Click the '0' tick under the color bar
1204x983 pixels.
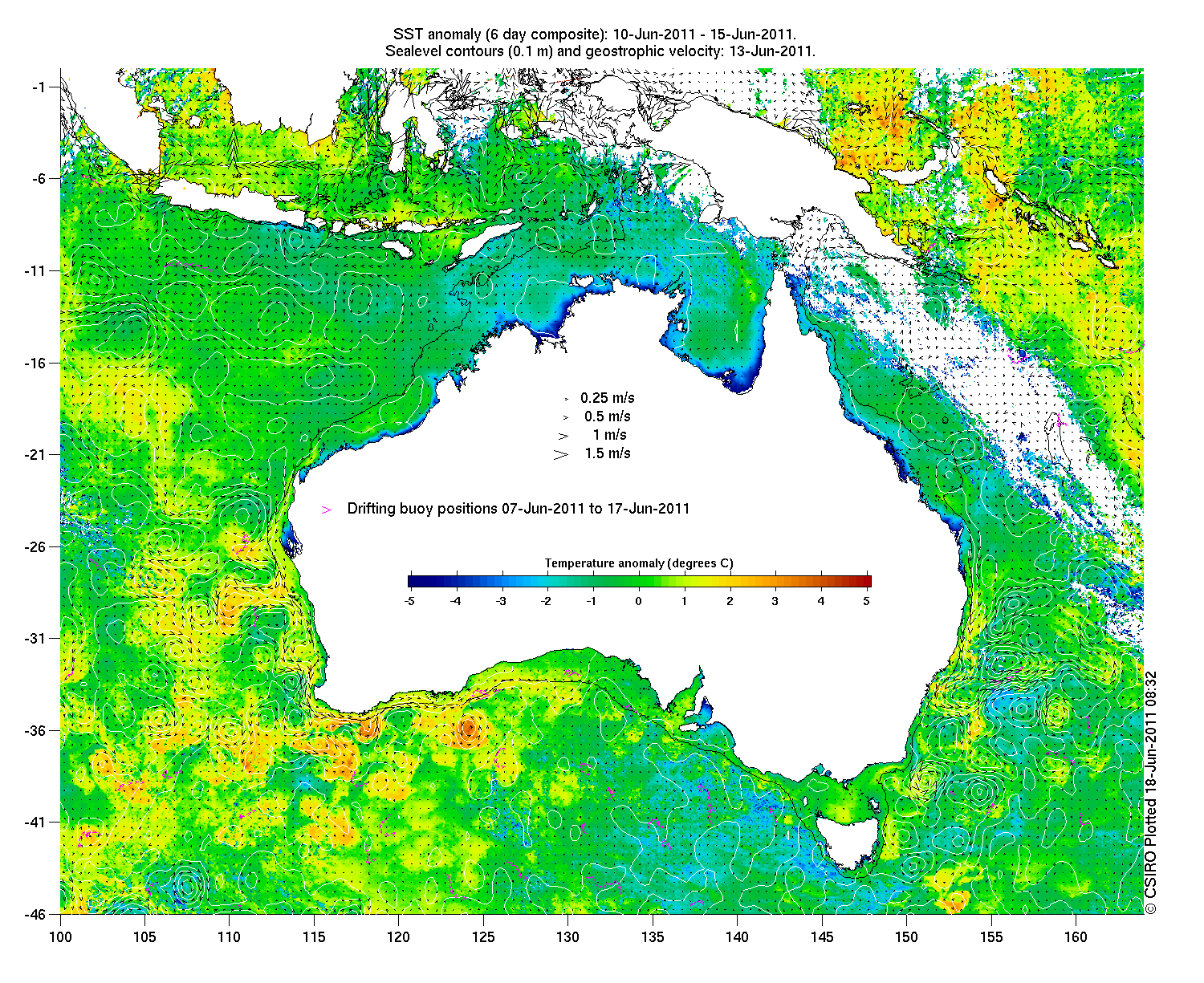pyautogui.click(x=639, y=600)
